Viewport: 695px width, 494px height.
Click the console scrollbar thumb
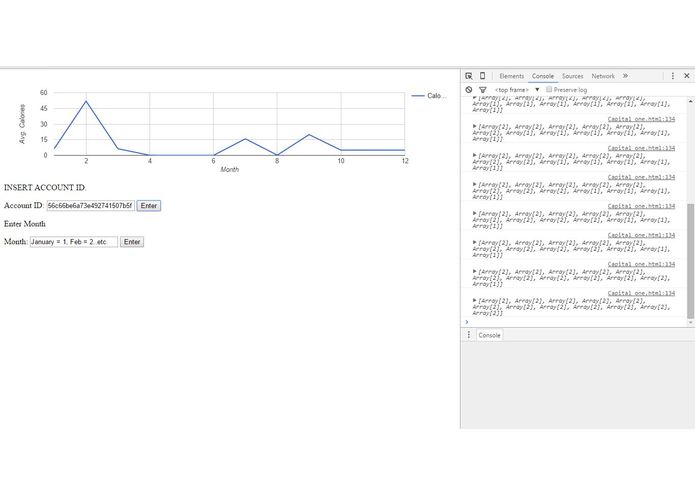click(x=690, y=261)
